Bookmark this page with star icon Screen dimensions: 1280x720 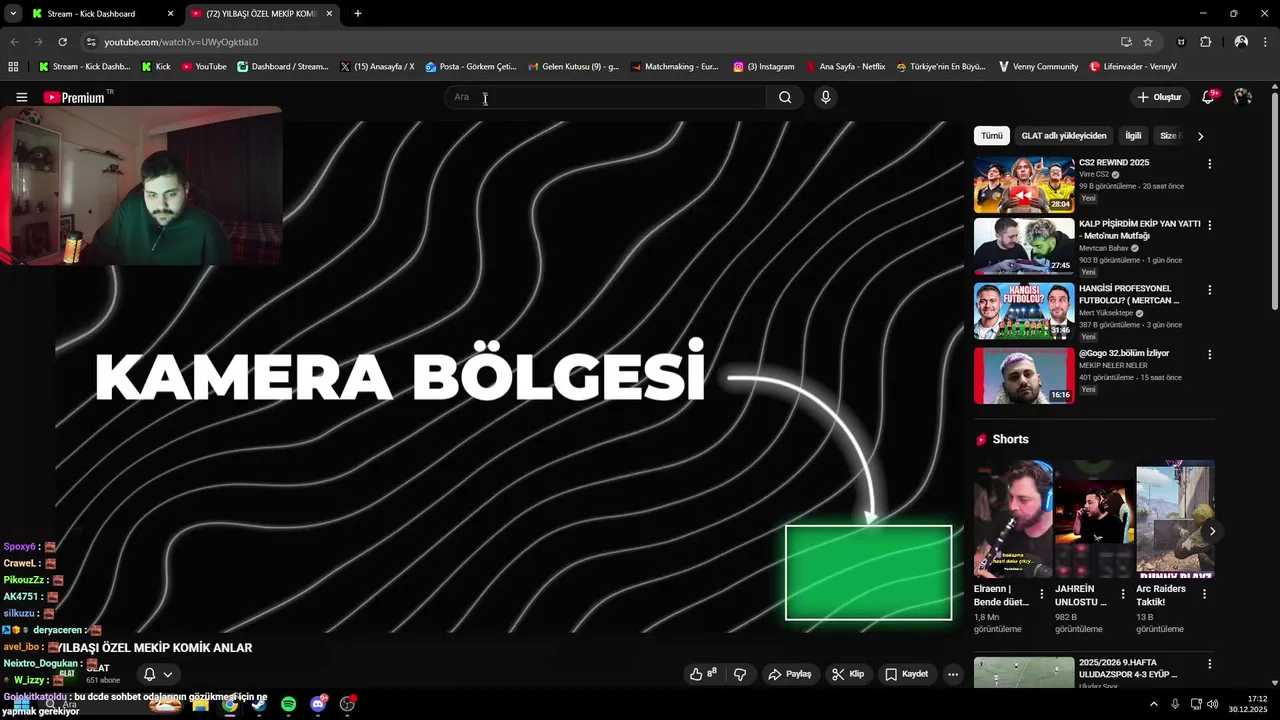(1148, 42)
